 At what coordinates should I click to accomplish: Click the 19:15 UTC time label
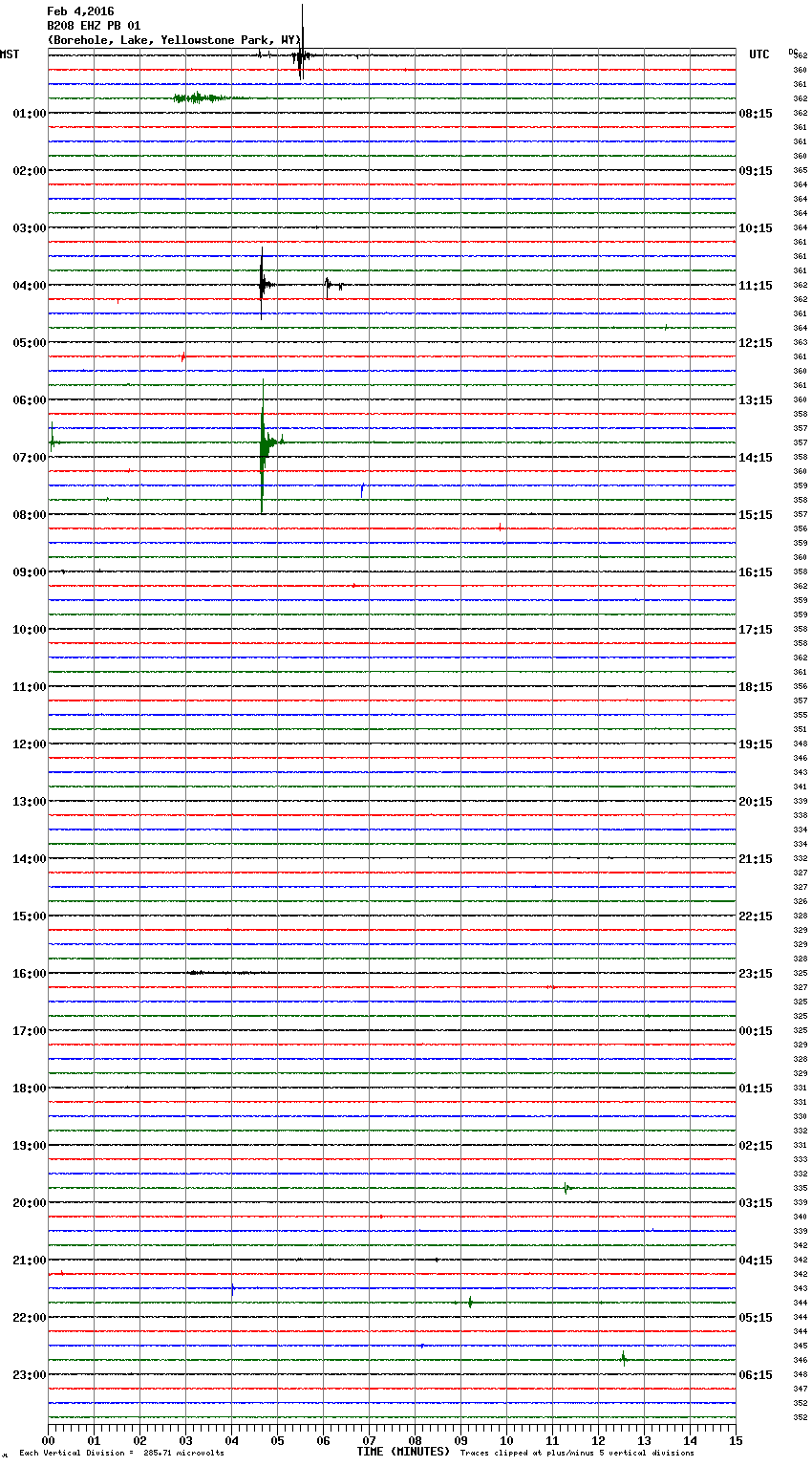point(756,744)
